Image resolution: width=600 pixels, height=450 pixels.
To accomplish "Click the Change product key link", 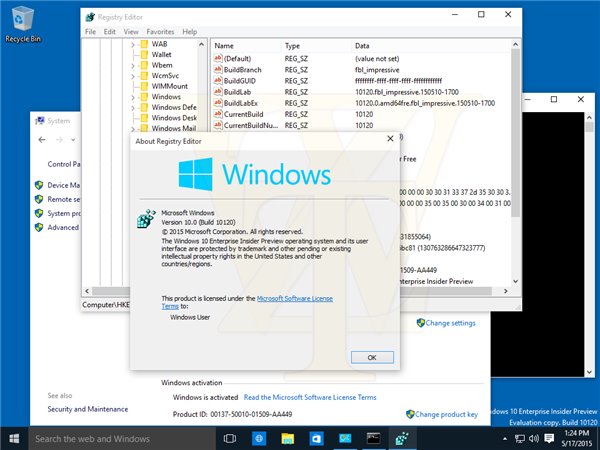I will pyautogui.click(x=447, y=413).
